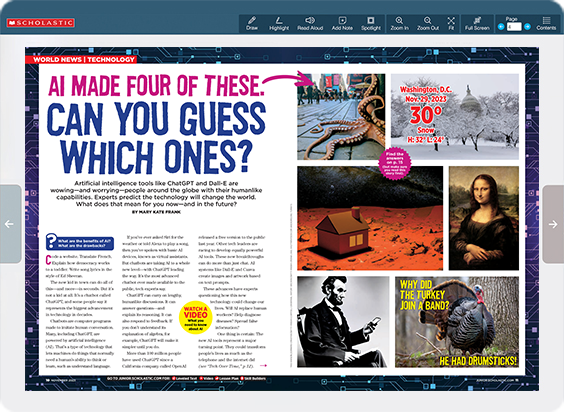Image resolution: width=564 pixels, height=412 pixels.
Task: Click the octopus in Times Square image
Action: point(341,117)
